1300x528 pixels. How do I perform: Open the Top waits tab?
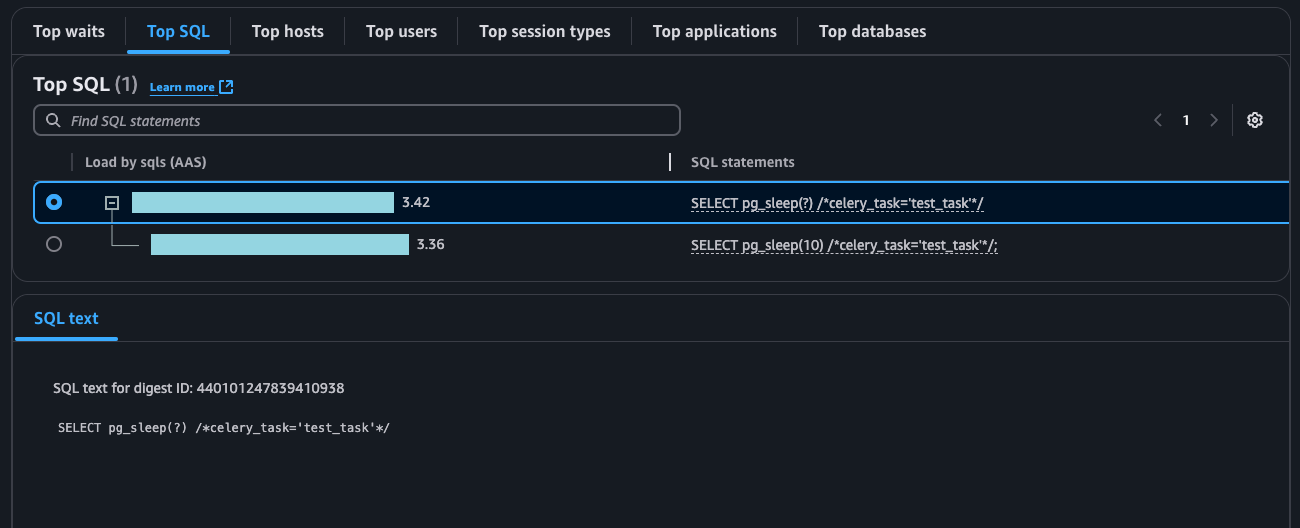click(69, 31)
